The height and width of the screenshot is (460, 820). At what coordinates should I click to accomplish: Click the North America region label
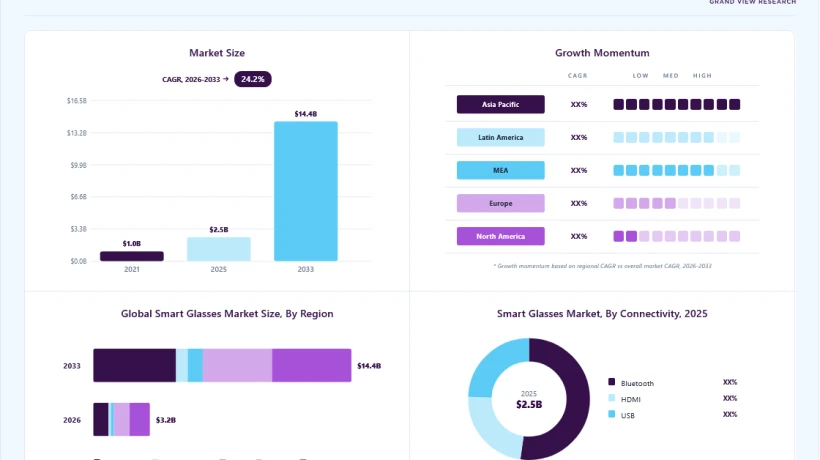click(x=500, y=236)
